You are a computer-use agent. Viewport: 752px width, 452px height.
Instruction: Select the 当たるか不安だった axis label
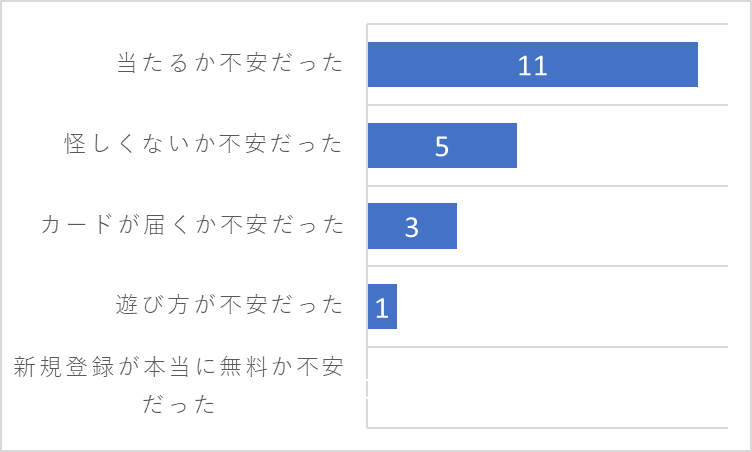(x=230, y=63)
